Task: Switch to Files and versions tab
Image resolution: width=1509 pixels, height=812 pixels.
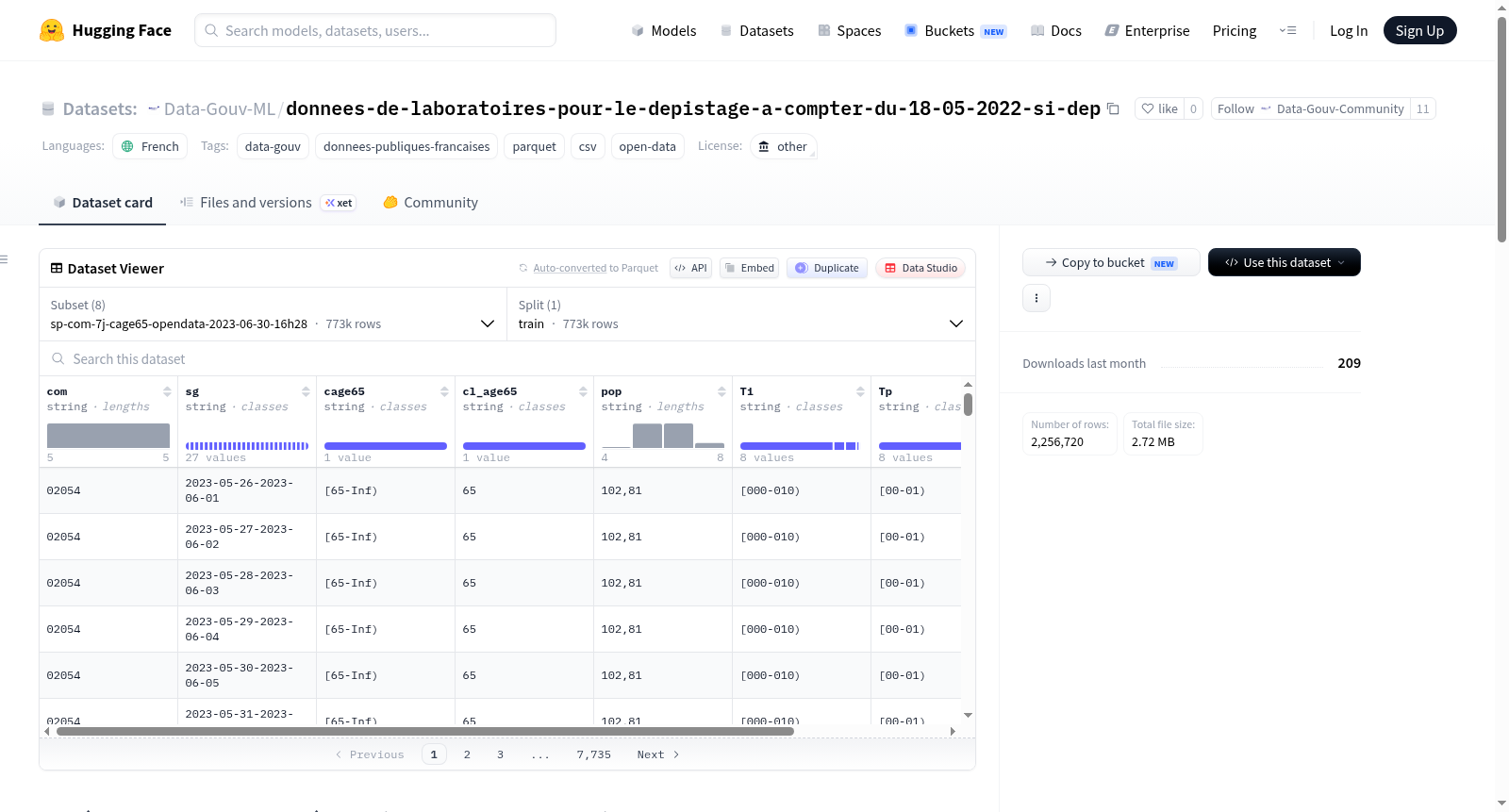Action: tap(267, 202)
